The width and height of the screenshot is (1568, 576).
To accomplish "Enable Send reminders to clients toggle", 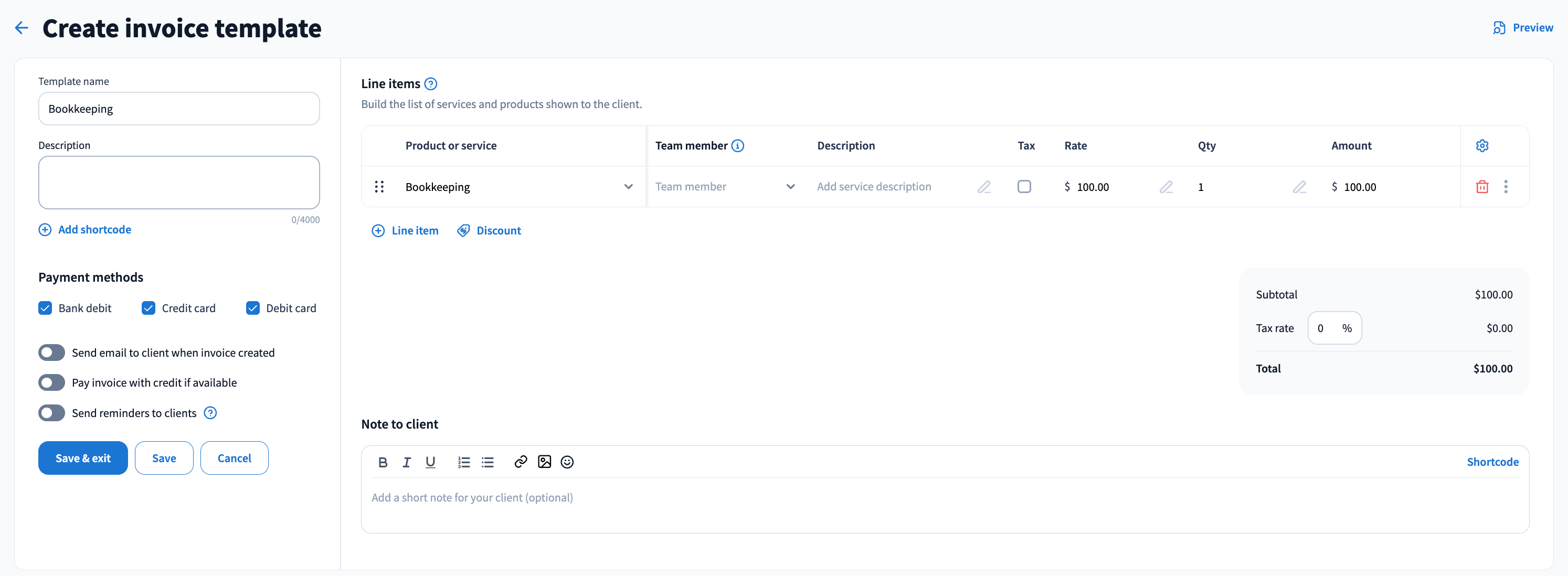I will [x=52, y=413].
